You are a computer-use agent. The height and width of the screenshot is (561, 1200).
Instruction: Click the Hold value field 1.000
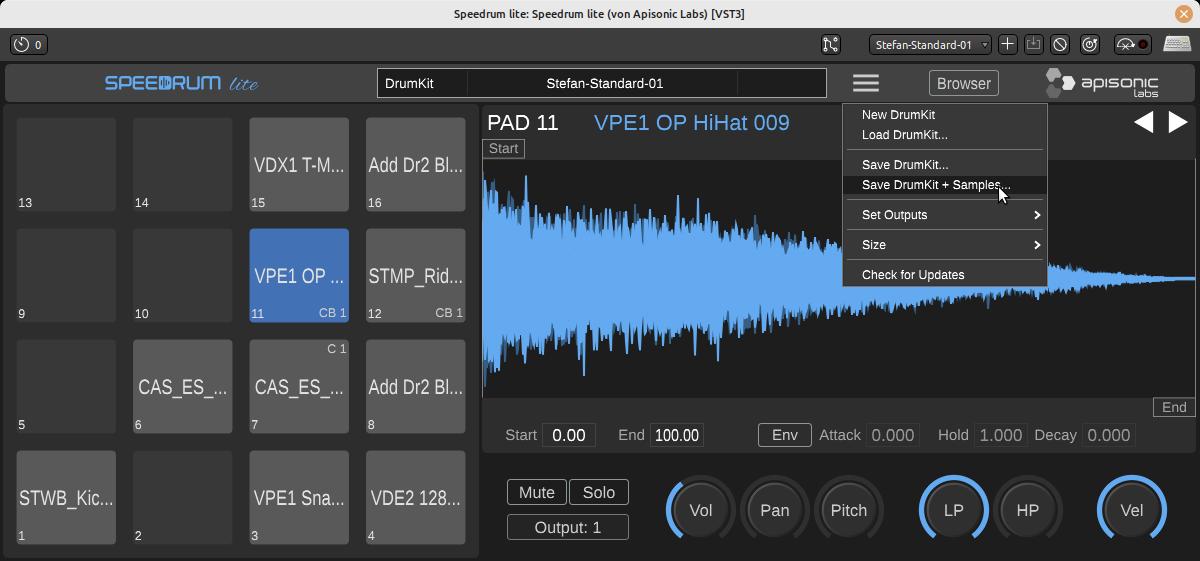[1000, 435]
